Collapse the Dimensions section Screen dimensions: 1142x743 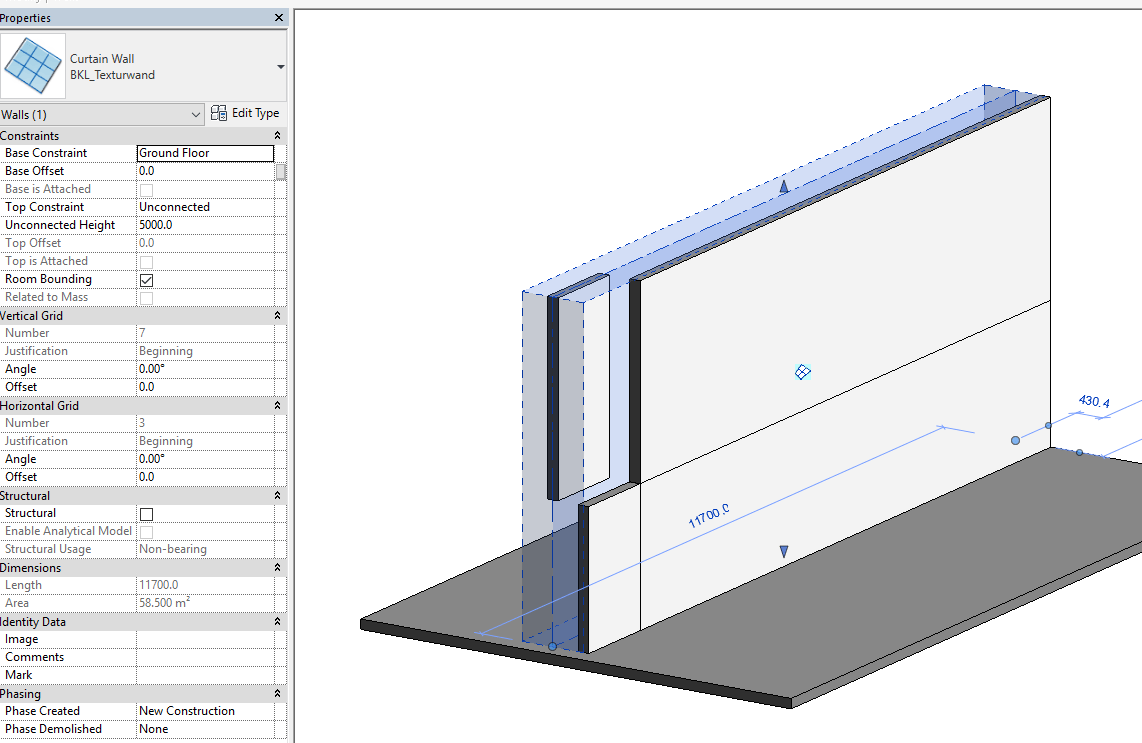(x=277, y=567)
